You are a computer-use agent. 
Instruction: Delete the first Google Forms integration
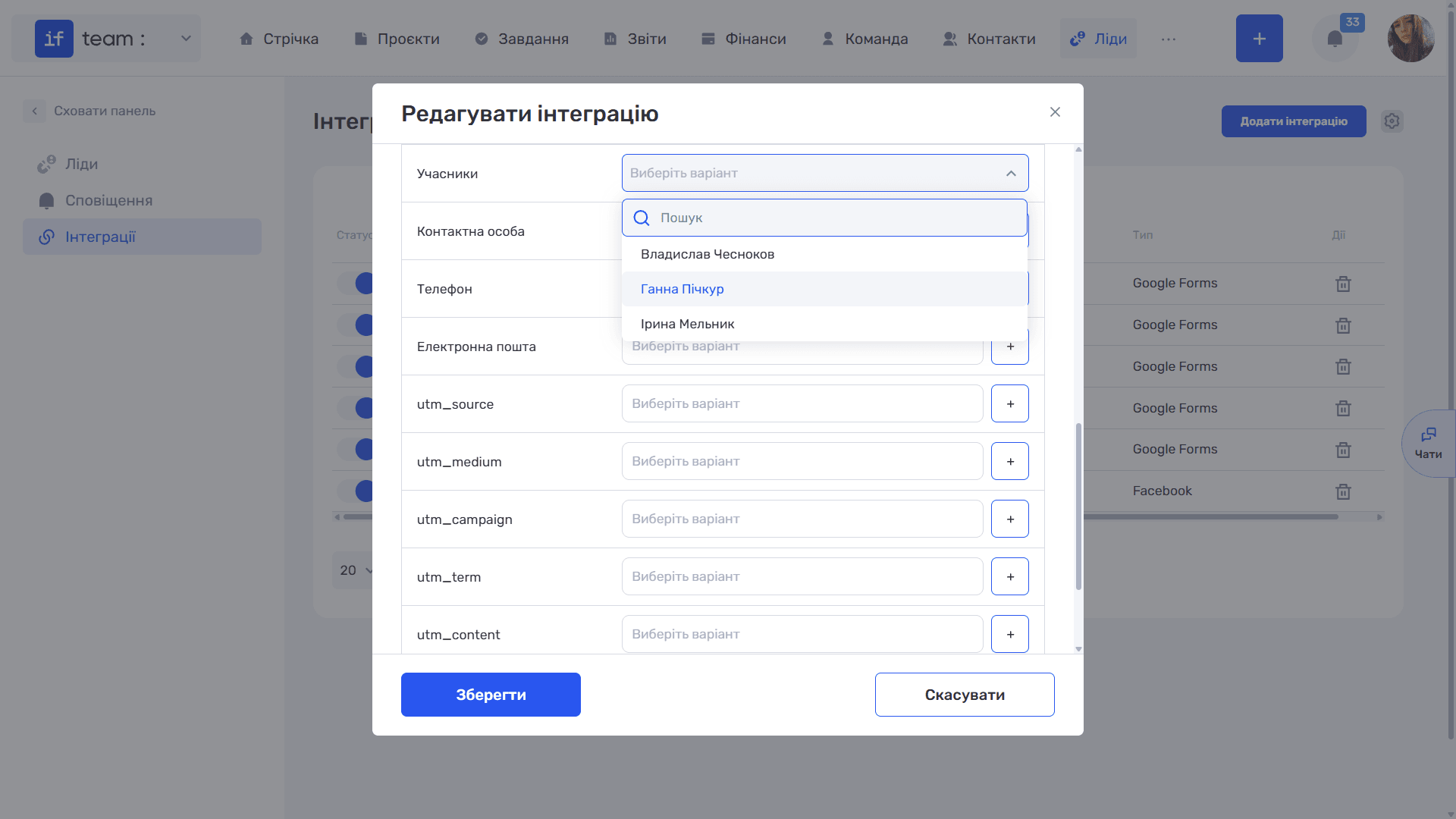[1343, 284]
